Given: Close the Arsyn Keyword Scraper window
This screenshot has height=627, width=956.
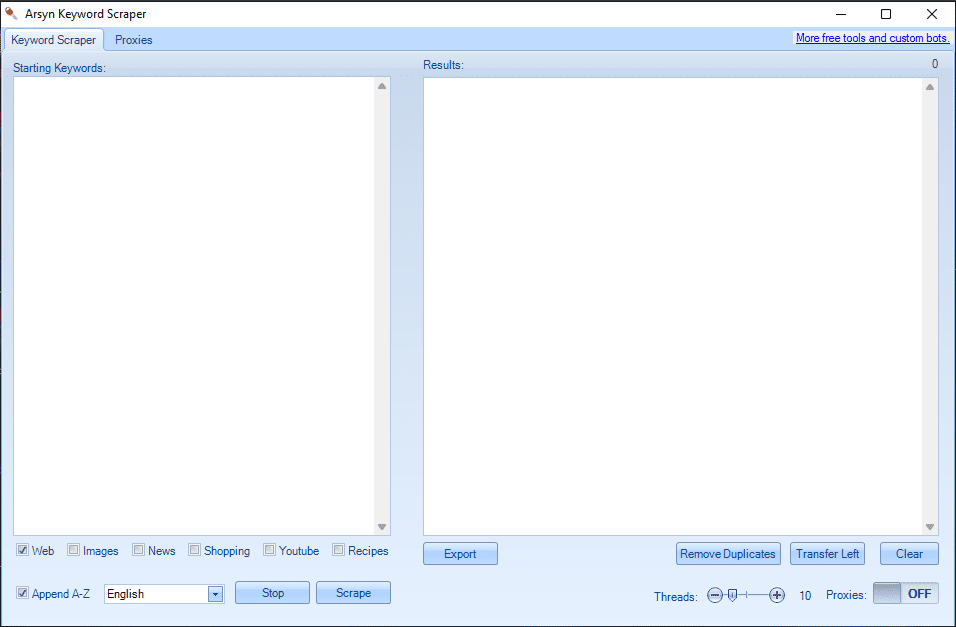Looking at the screenshot, I should pos(932,14).
